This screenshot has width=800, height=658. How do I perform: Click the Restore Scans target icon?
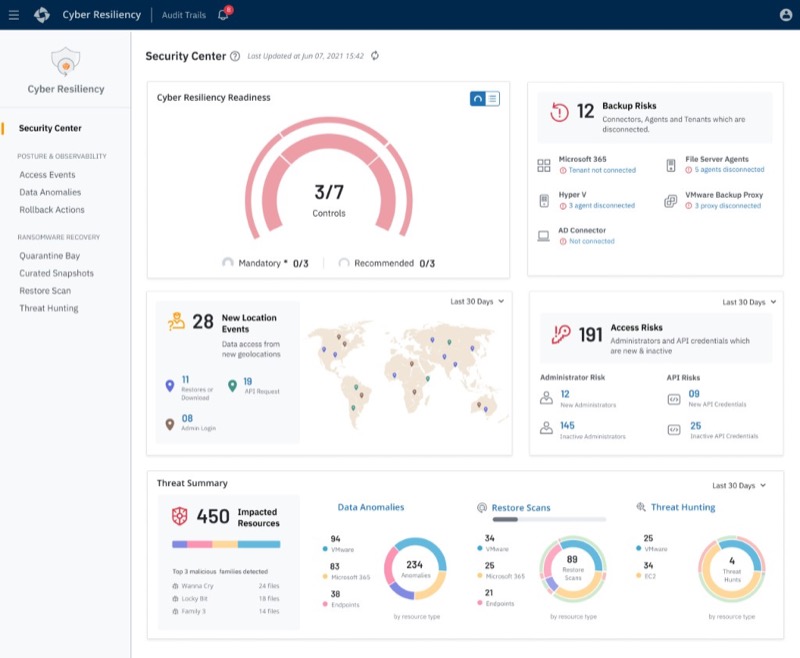(x=482, y=508)
